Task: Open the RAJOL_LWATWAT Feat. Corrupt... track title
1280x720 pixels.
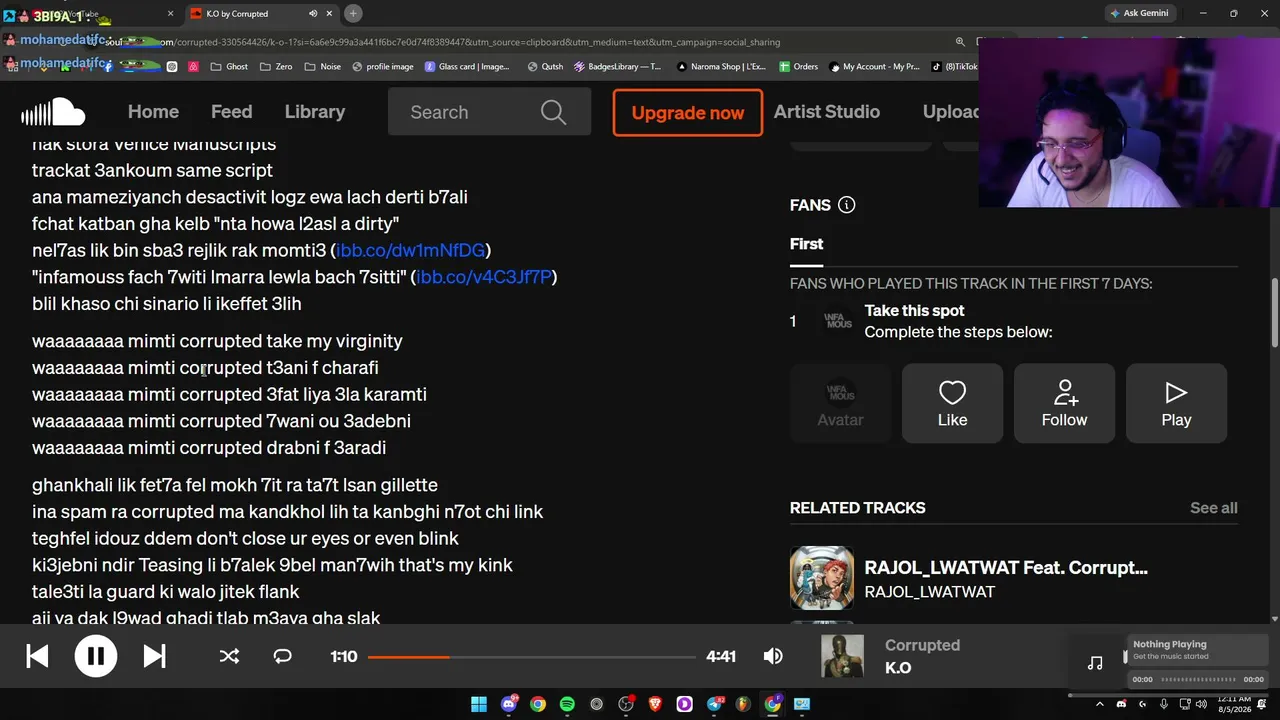Action: coord(1006,568)
